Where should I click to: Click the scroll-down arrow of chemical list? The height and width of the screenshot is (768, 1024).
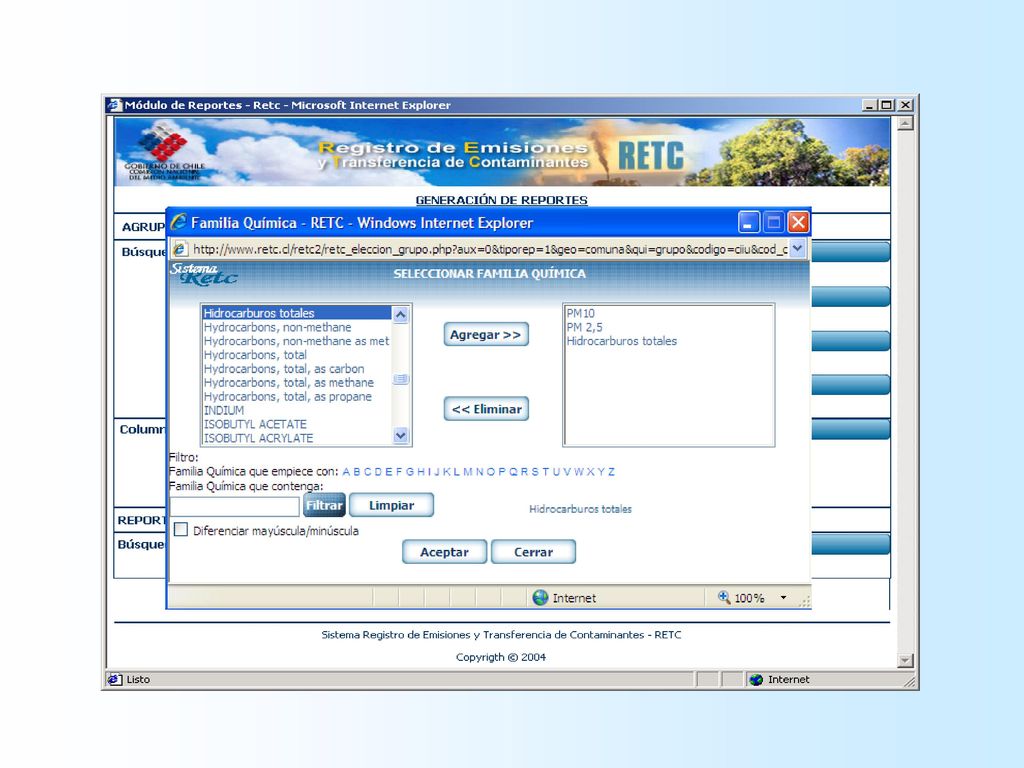tap(400, 436)
